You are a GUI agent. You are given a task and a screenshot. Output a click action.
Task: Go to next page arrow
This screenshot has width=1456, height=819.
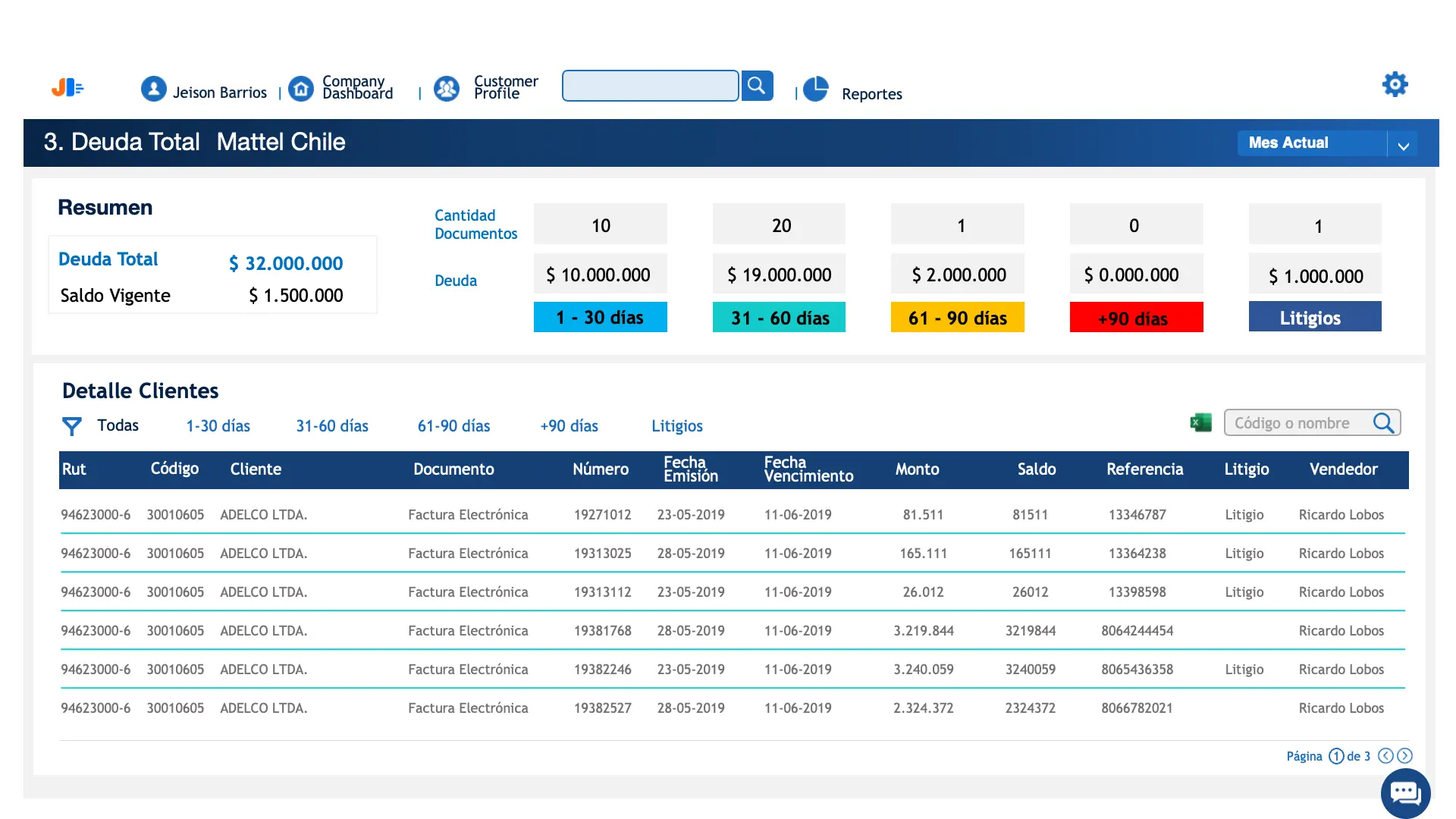click(1404, 755)
